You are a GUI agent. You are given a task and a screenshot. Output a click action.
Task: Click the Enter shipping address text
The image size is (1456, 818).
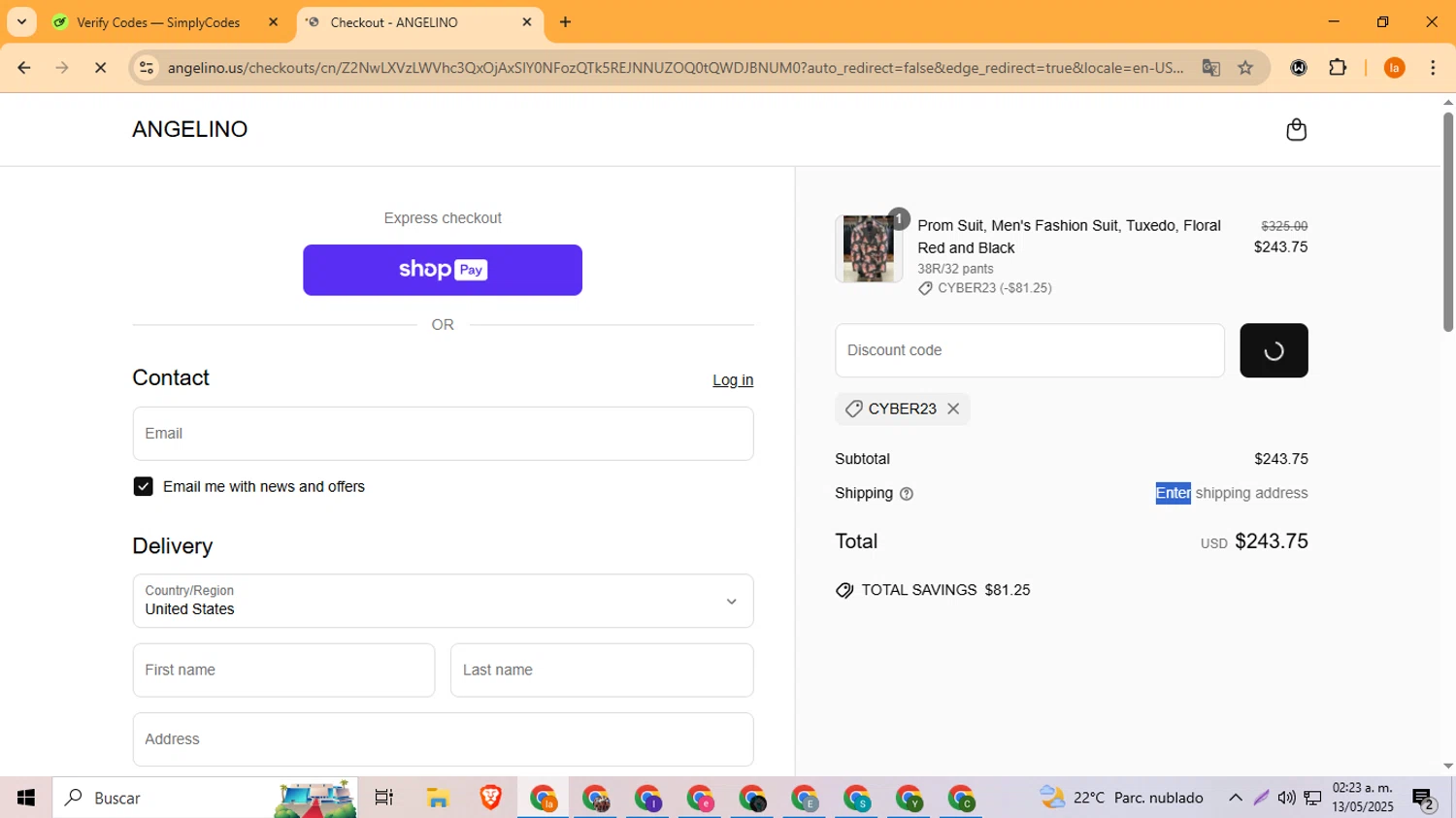pos(1232,493)
